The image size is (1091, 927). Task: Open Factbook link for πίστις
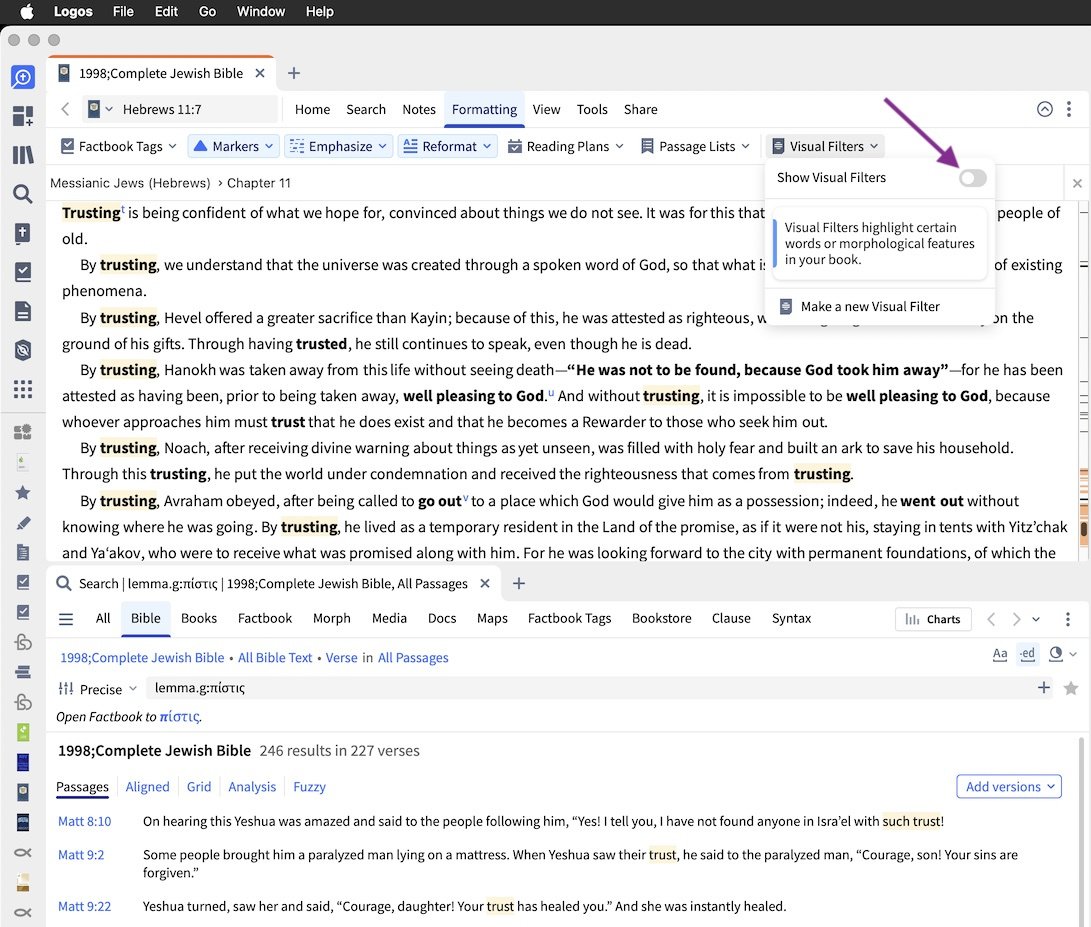180,716
